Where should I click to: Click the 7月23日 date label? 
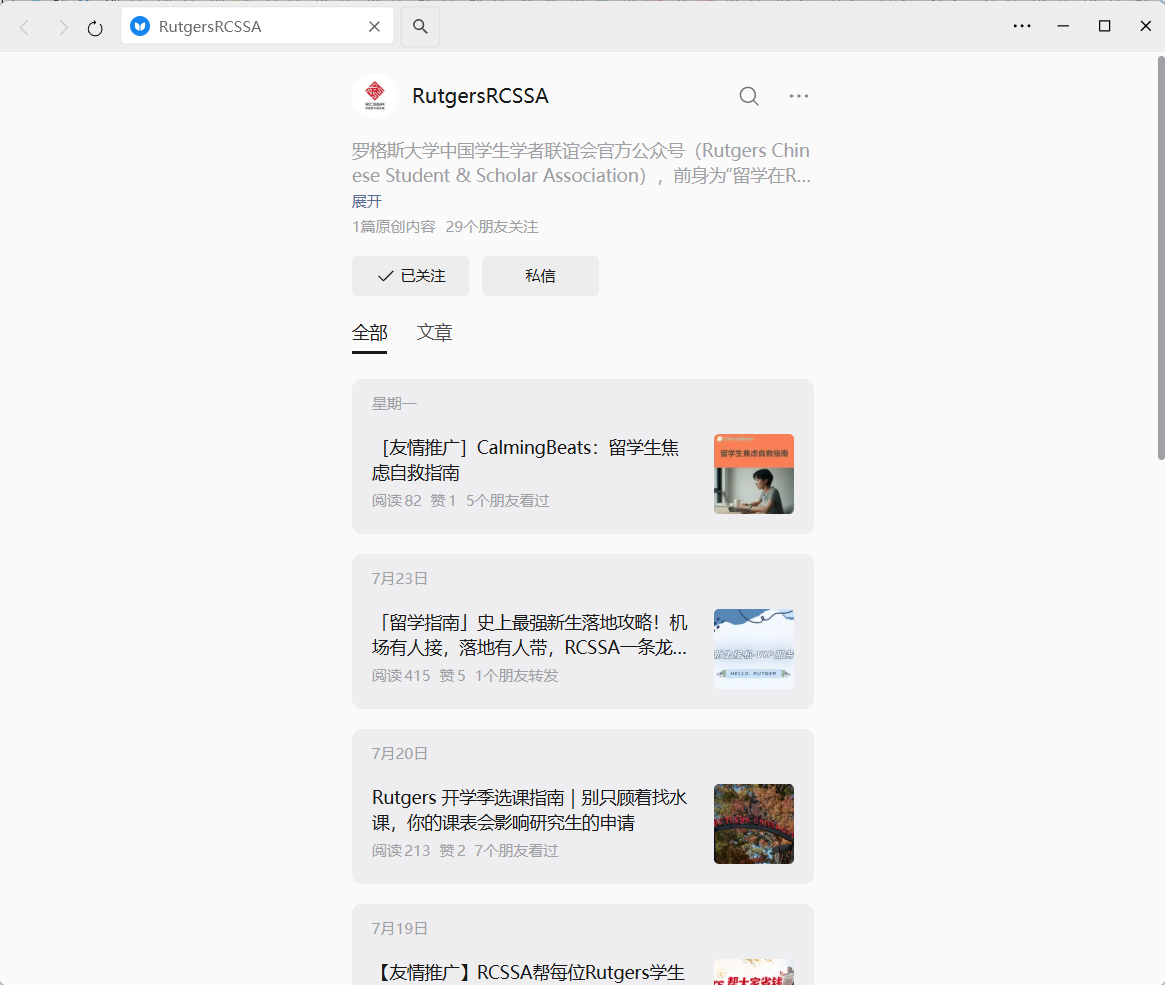(x=400, y=579)
